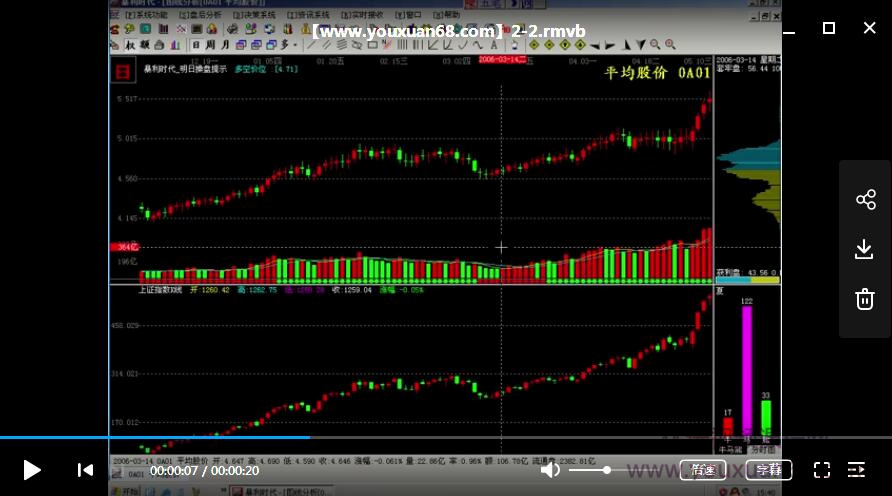Screen dimensions: 892x496
Task: Maximize the video player window
Action: coord(829,28)
